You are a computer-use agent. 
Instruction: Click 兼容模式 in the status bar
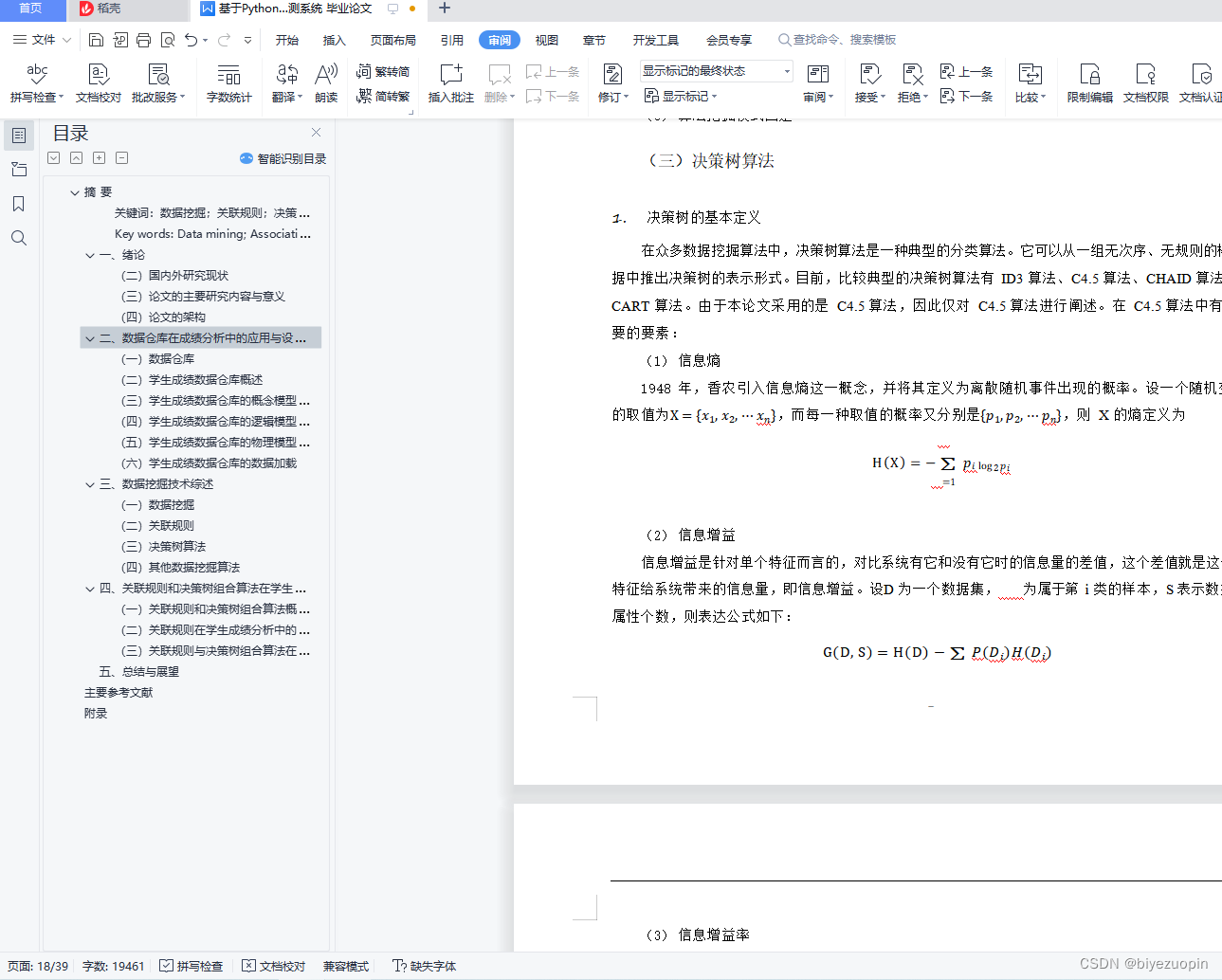coord(346,966)
